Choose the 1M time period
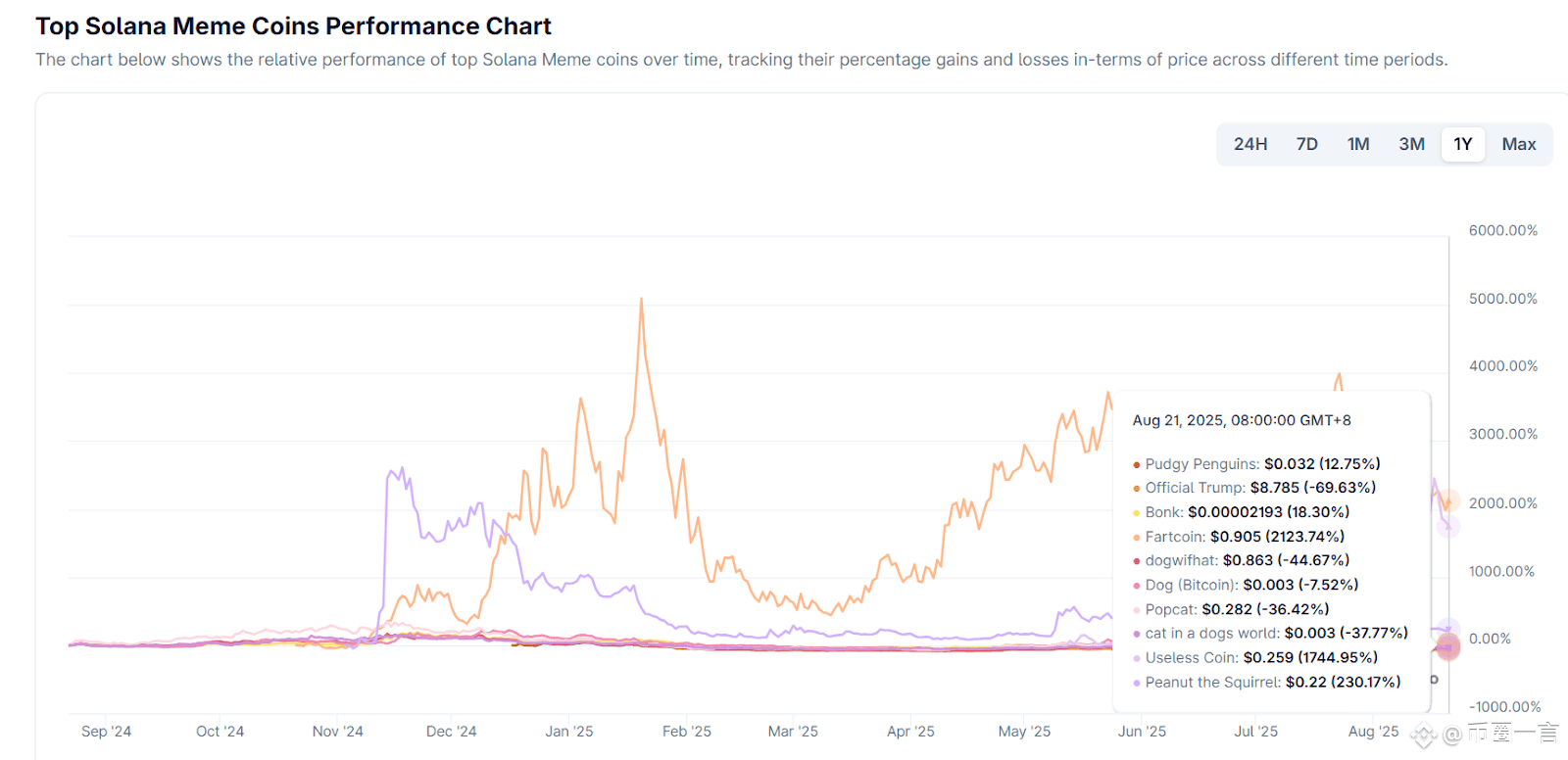The width and height of the screenshot is (1568, 760). click(1358, 144)
